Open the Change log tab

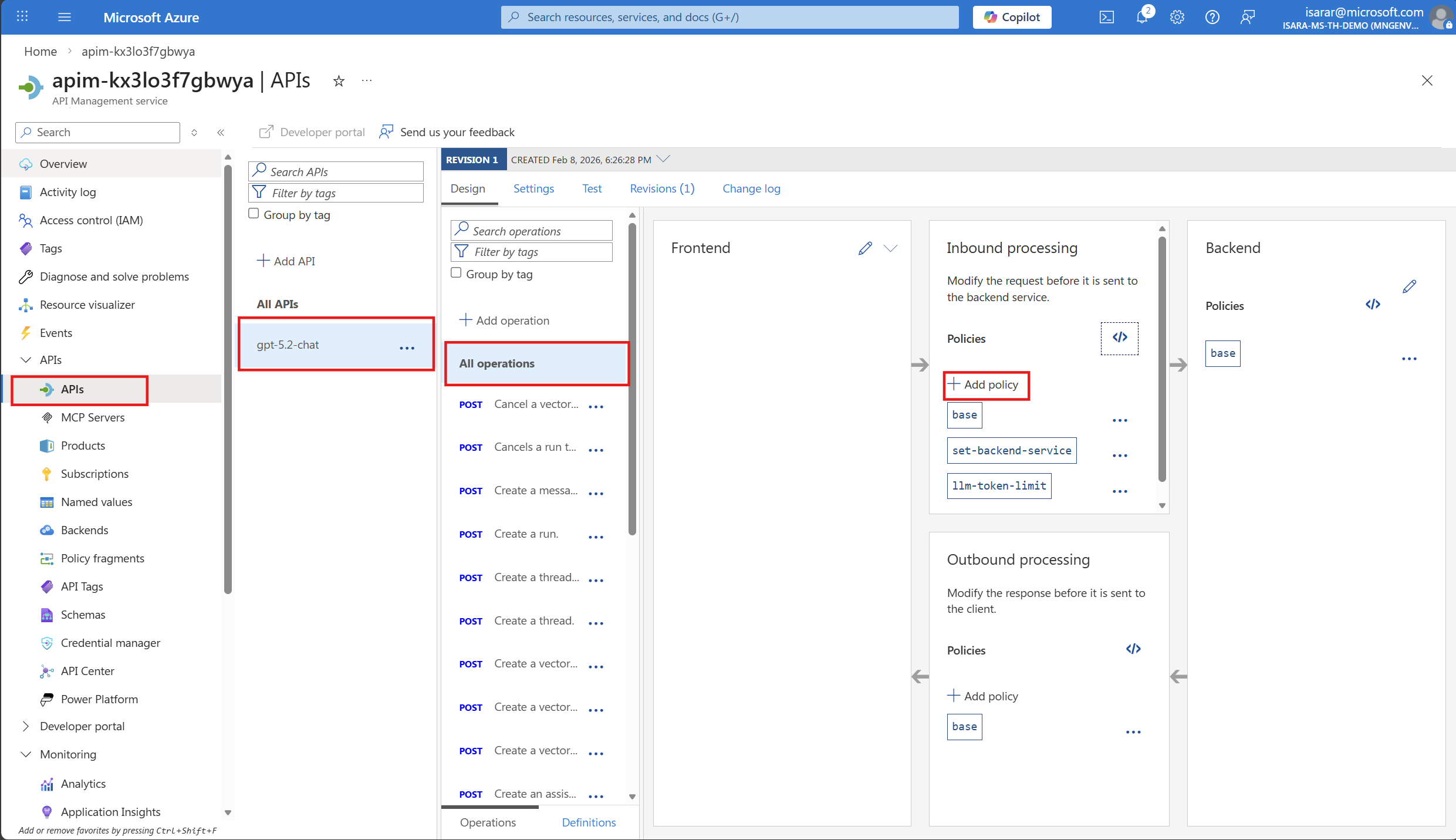pyautogui.click(x=751, y=188)
